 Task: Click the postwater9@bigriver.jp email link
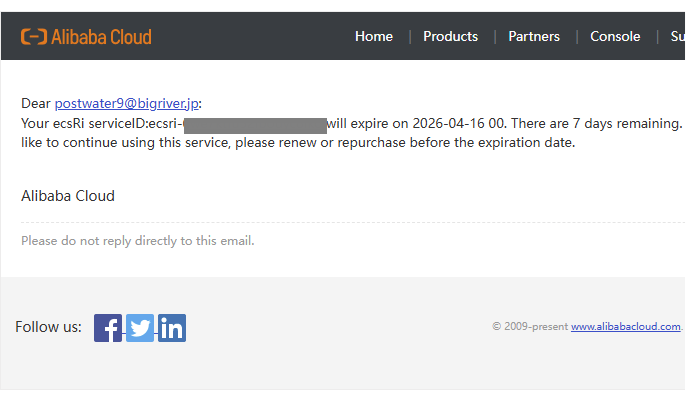point(127,104)
